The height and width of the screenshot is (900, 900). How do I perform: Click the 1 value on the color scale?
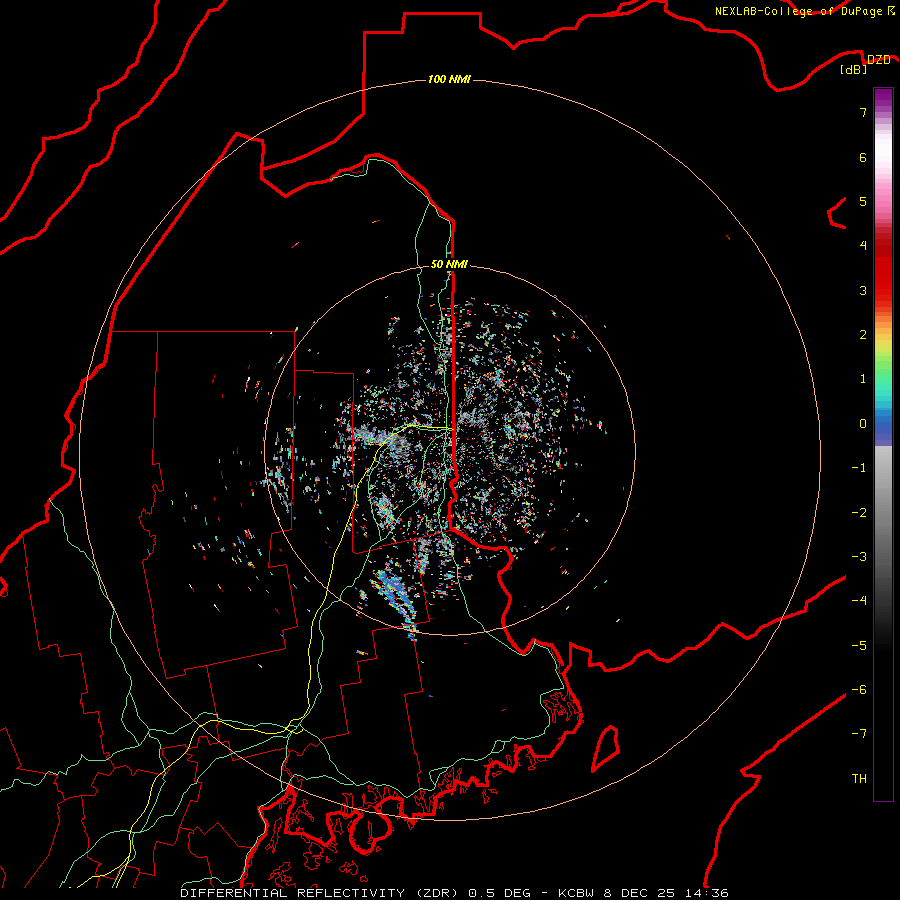tap(863, 379)
